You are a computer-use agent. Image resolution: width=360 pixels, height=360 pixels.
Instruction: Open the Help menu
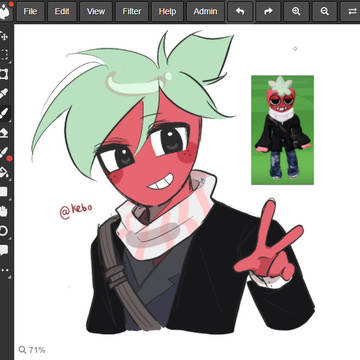[x=167, y=11]
